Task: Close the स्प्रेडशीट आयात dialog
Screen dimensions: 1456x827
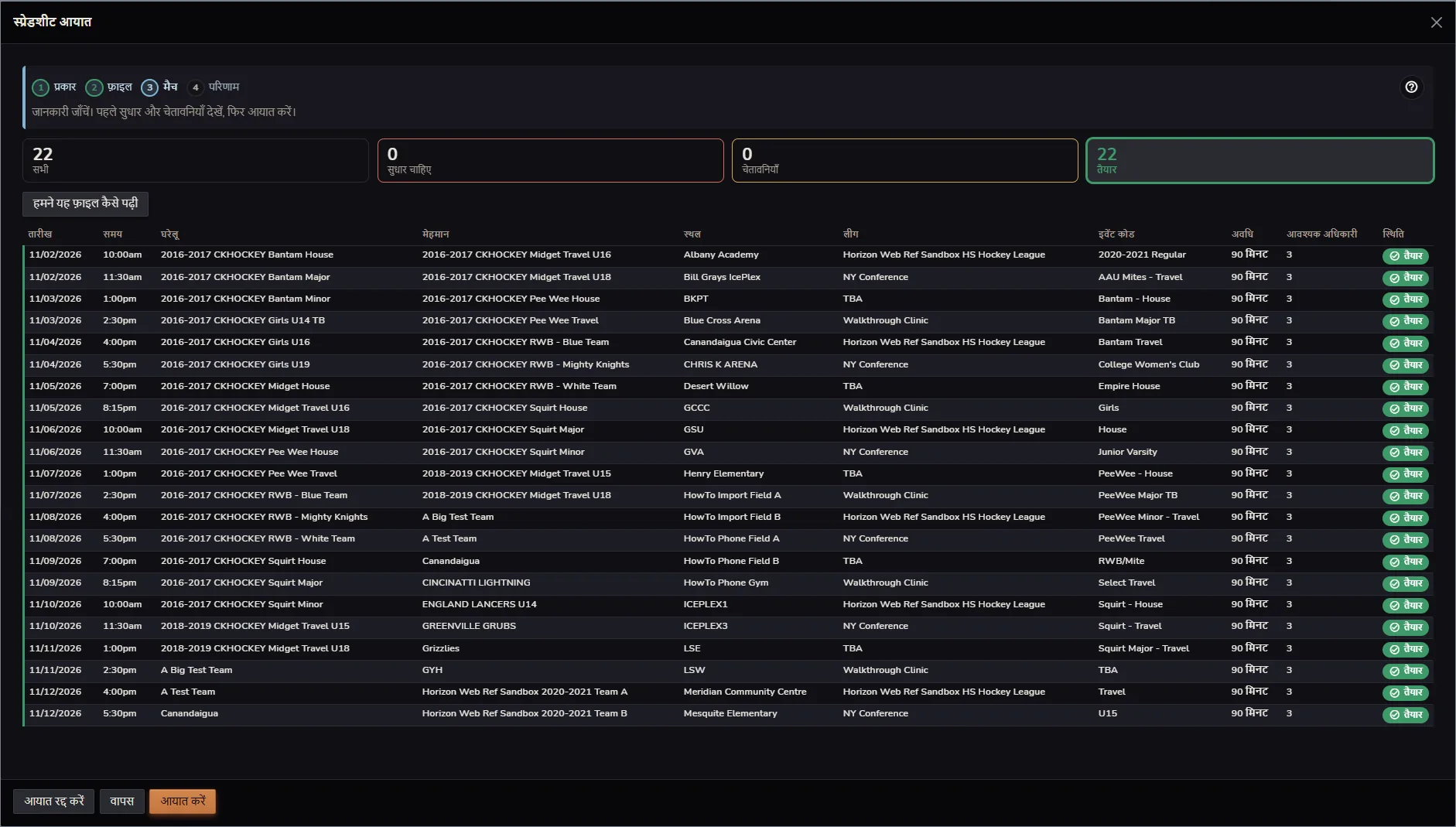Action: pyautogui.click(x=1436, y=22)
